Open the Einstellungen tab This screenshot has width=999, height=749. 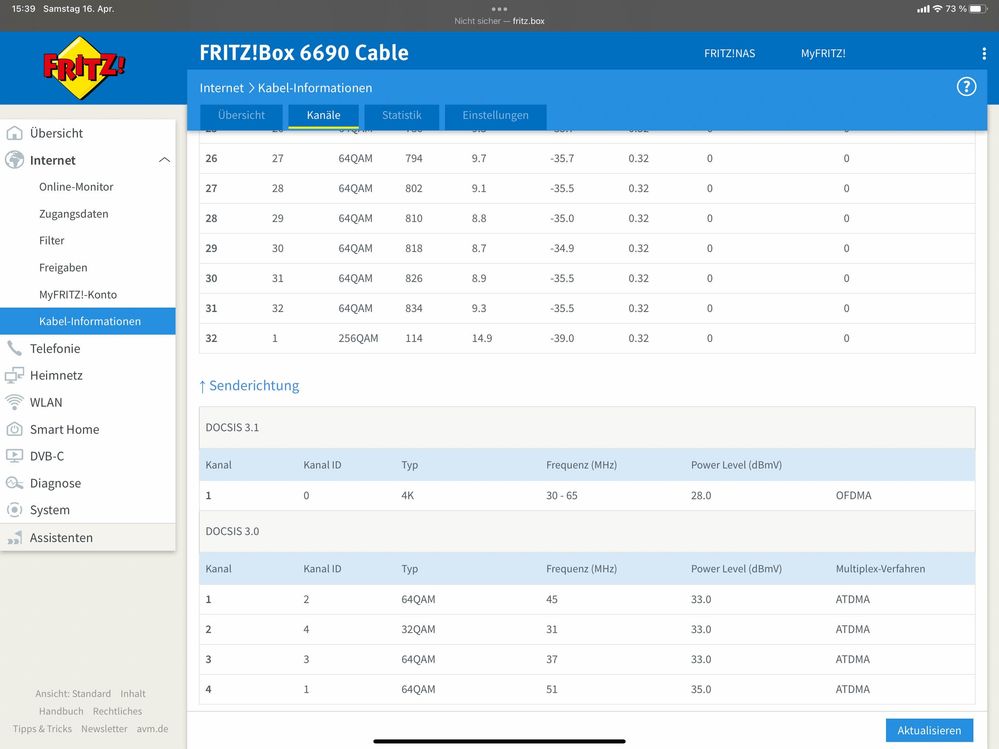coord(496,115)
